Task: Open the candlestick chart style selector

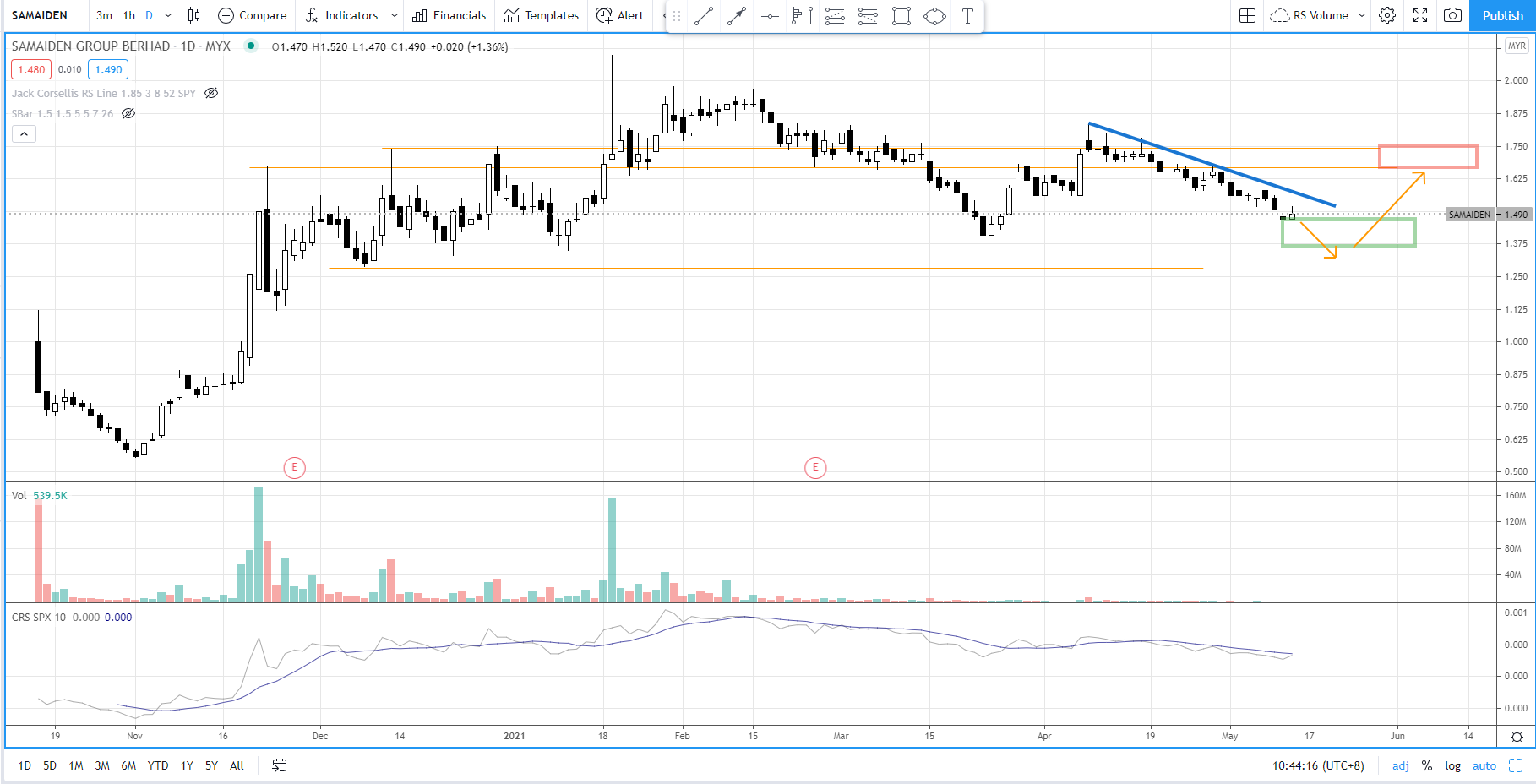Action: tap(194, 15)
